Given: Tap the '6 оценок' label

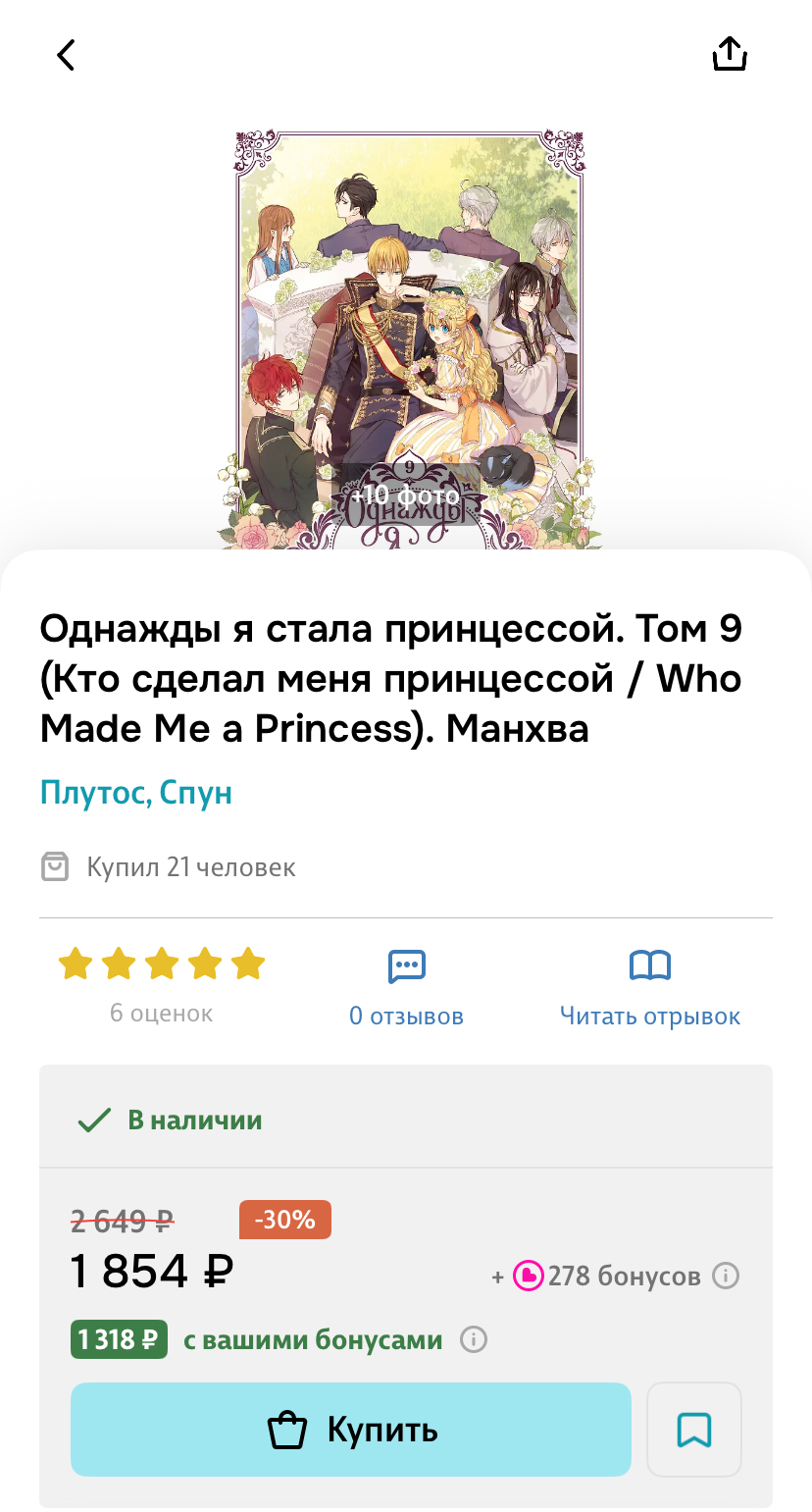Looking at the screenshot, I should tap(161, 1013).
